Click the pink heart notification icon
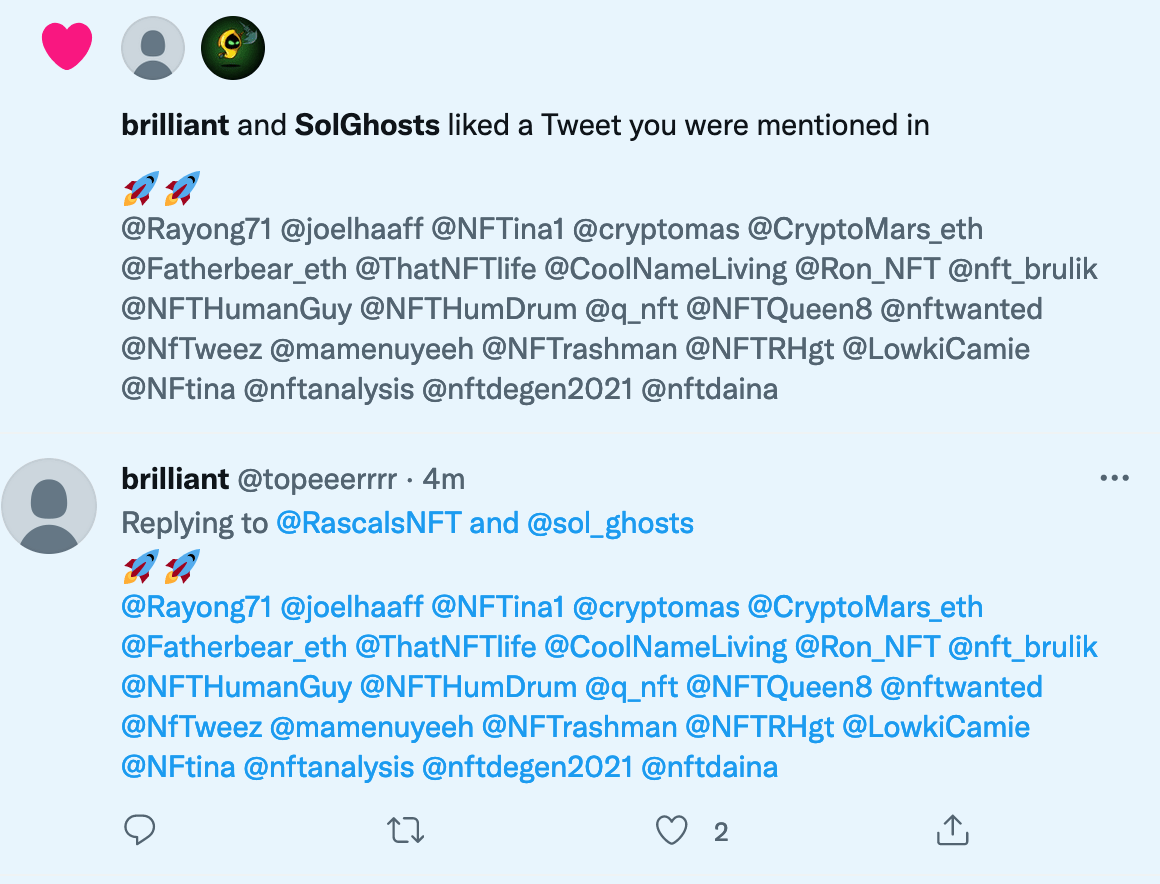 [x=67, y=47]
